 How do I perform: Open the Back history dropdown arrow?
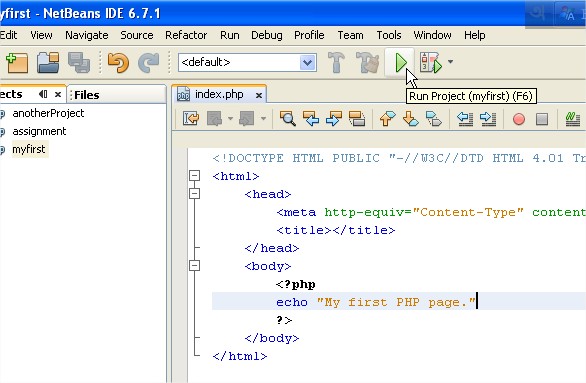tap(231, 119)
